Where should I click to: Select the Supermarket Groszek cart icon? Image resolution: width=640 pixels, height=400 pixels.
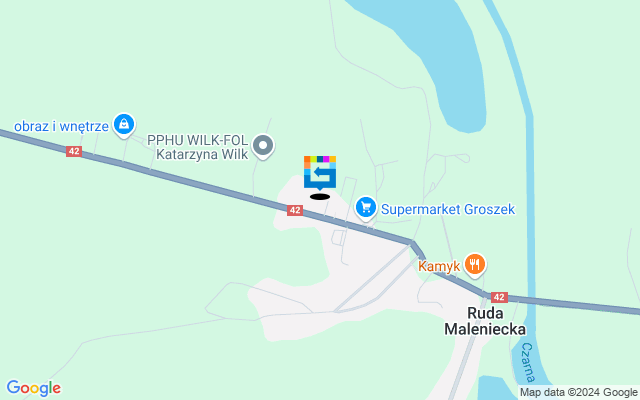(366, 208)
